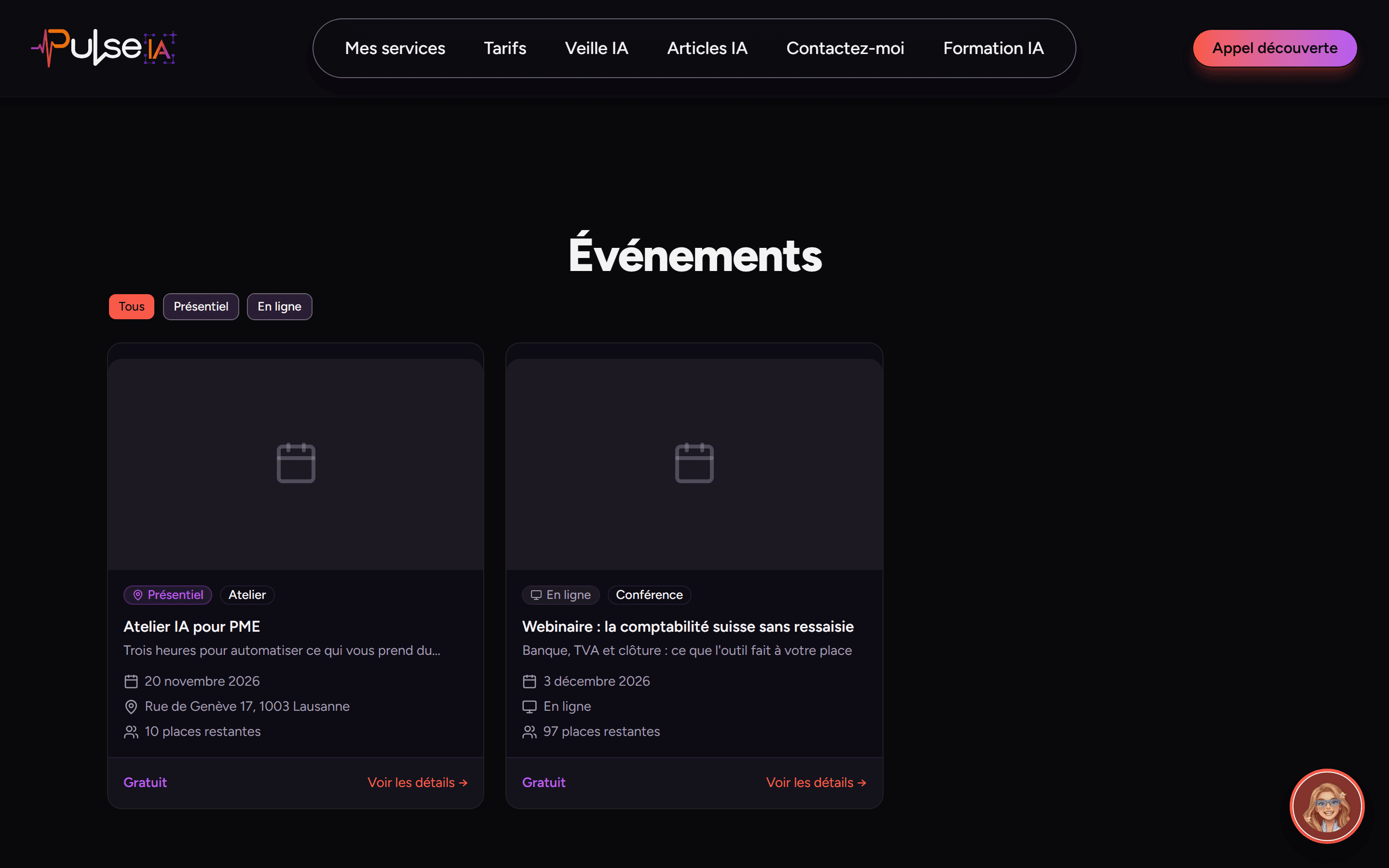Click calendar icon beside 20 novembre 2026

tap(131, 681)
